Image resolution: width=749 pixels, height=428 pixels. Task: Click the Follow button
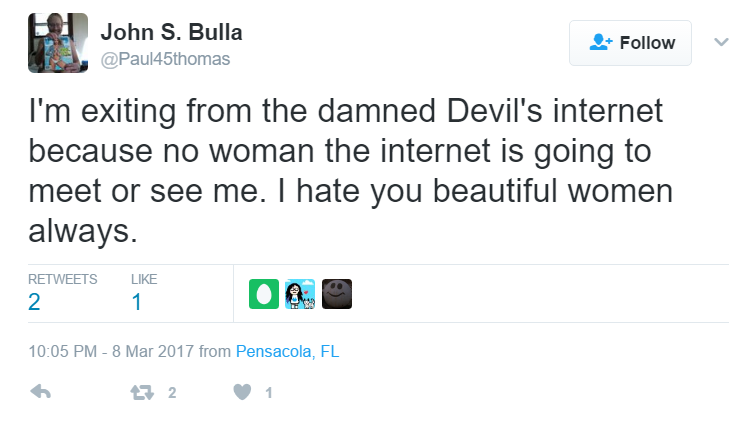click(630, 43)
